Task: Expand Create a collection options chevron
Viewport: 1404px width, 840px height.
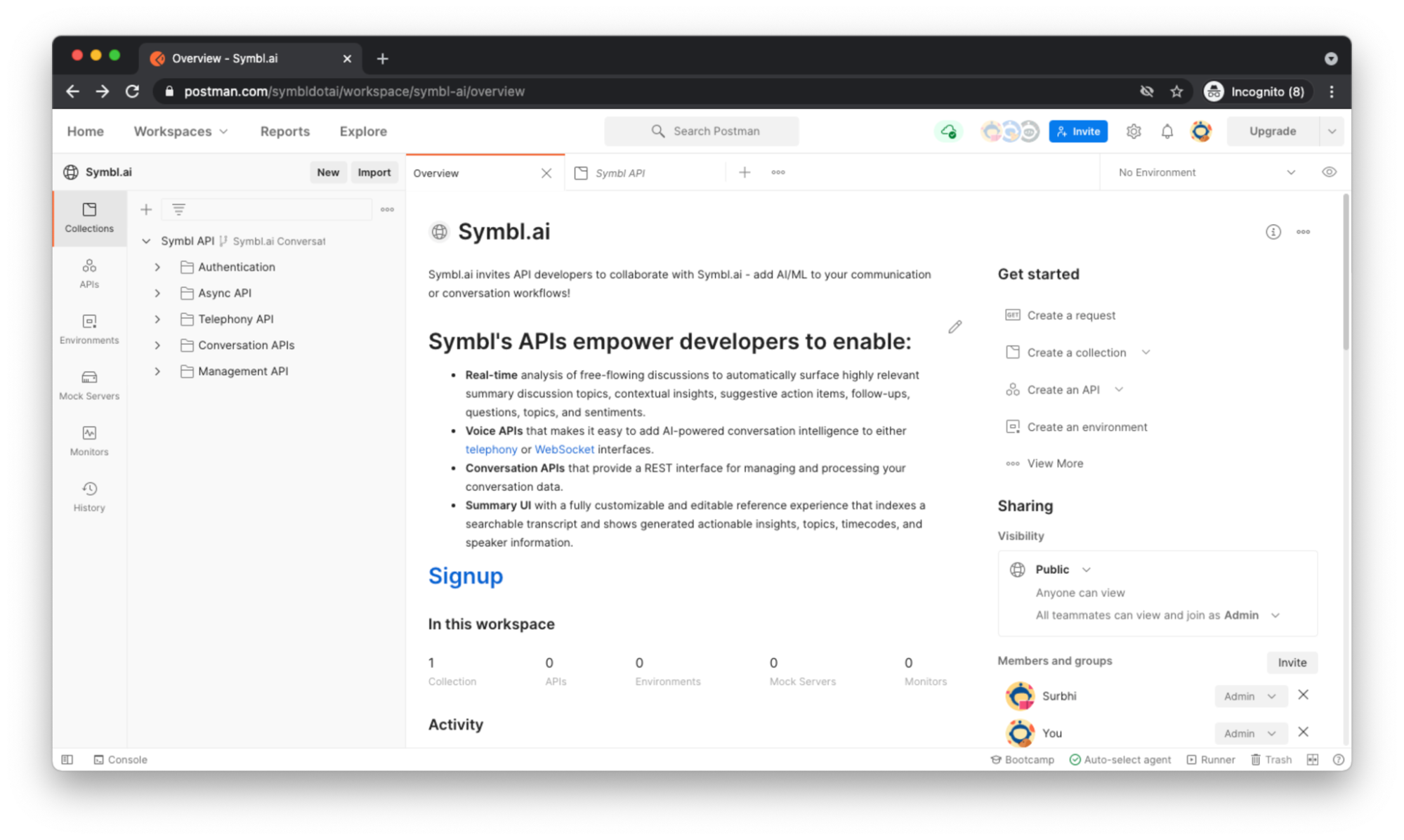Action: [x=1146, y=353]
